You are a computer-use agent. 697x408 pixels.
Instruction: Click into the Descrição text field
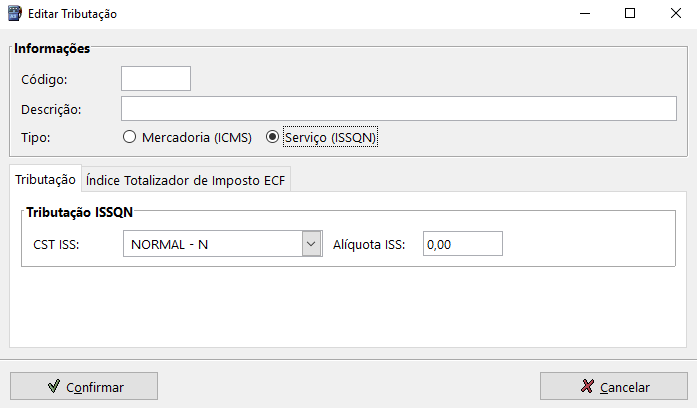click(399, 108)
